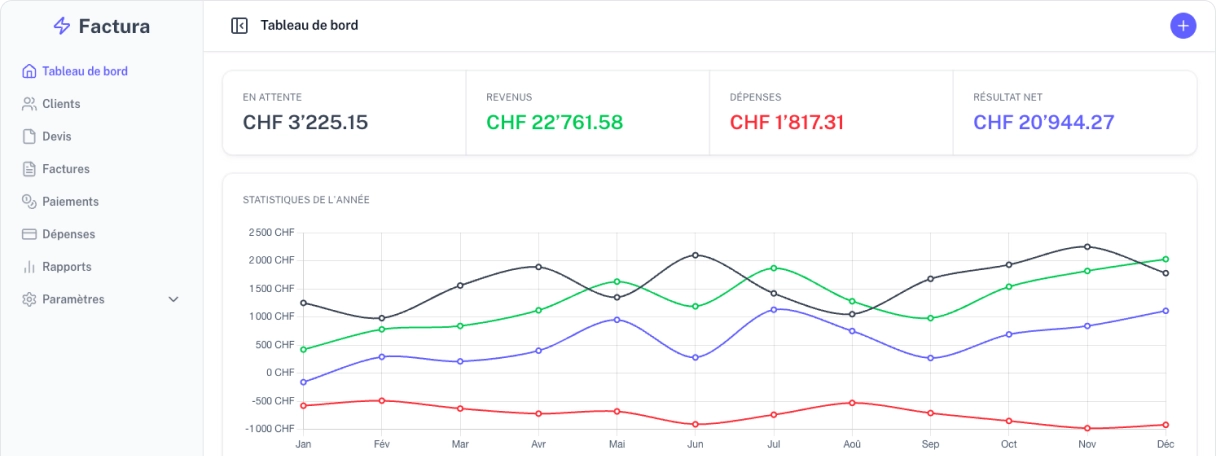Click the Factura lightning bolt logo
Viewport: 1216px width, 456px height.
pyautogui.click(x=62, y=27)
